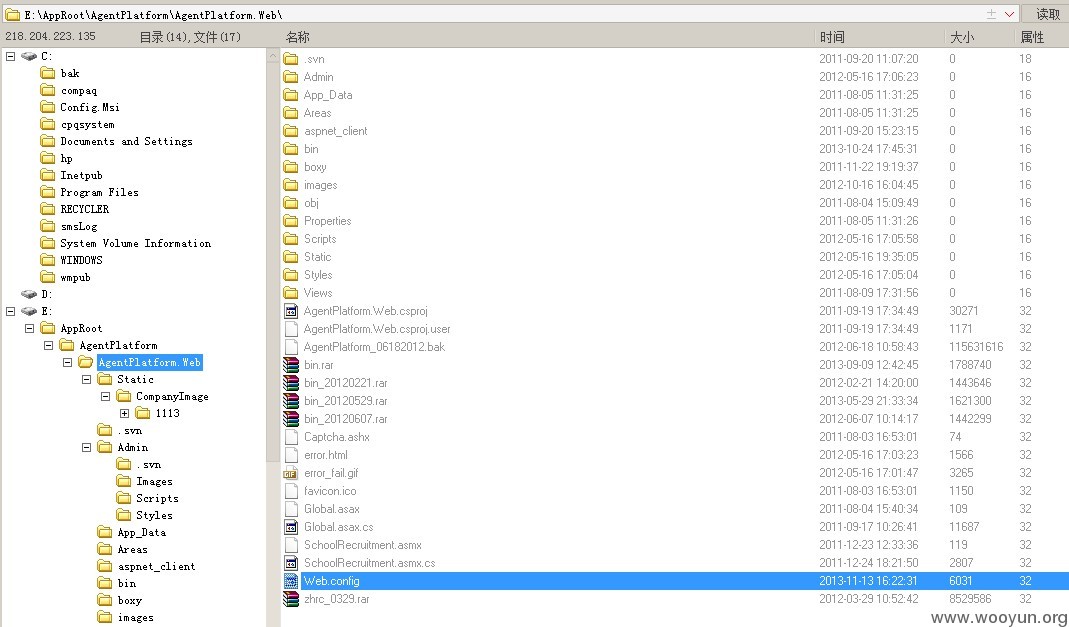Viewport: 1069px width, 627px height.
Task: Select Images folder under Admin in tree
Action: (x=154, y=481)
